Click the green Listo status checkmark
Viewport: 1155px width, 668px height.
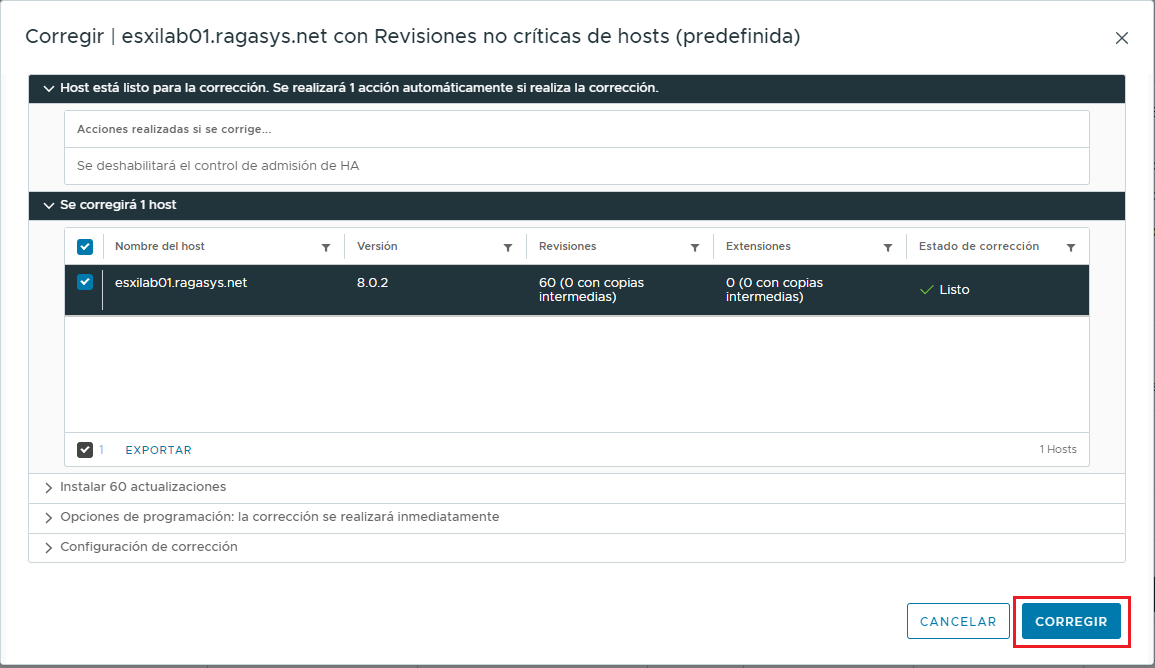925,289
